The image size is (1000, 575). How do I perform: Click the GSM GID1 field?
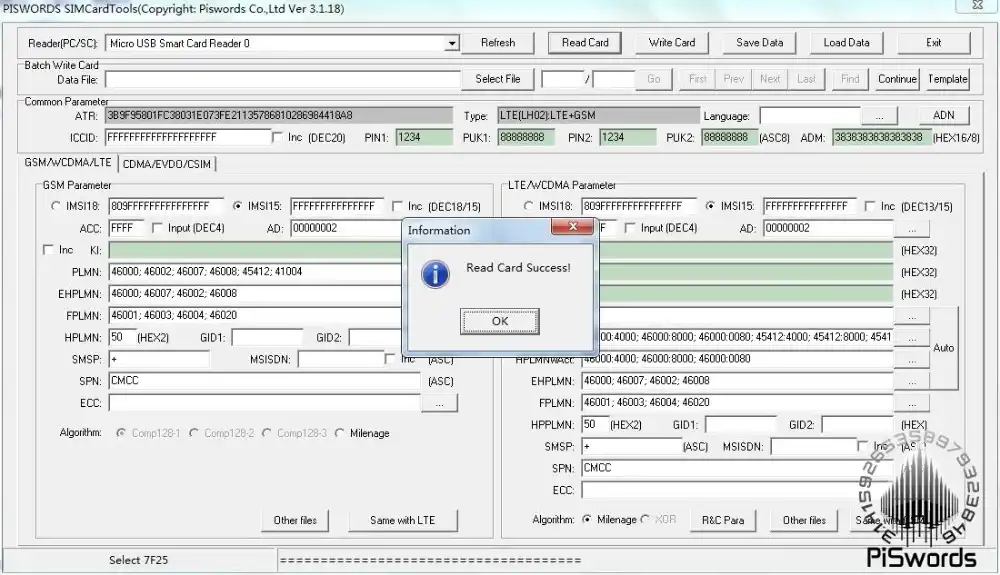267,338
